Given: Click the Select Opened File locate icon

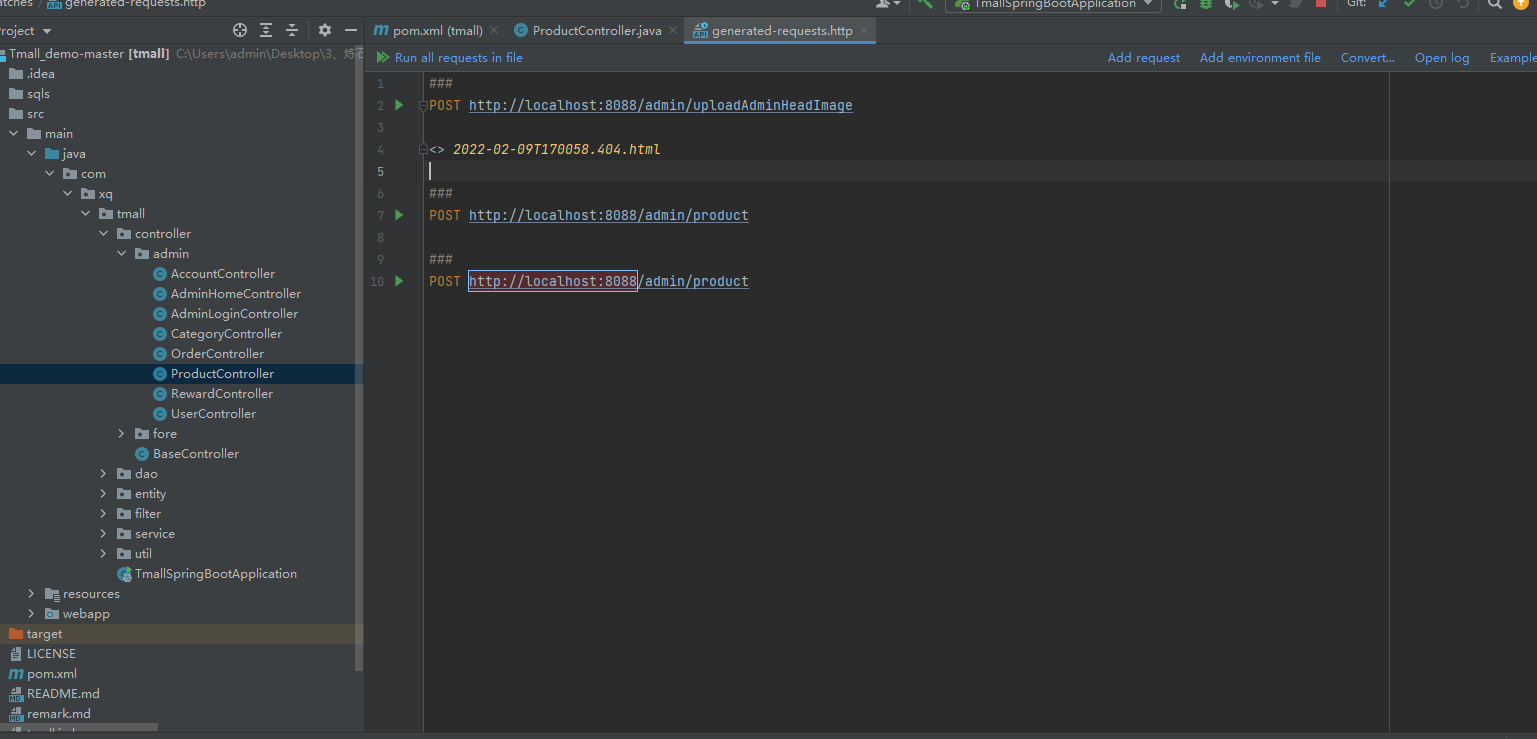Looking at the screenshot, I should pyautogui.click(x=239, y=31).
